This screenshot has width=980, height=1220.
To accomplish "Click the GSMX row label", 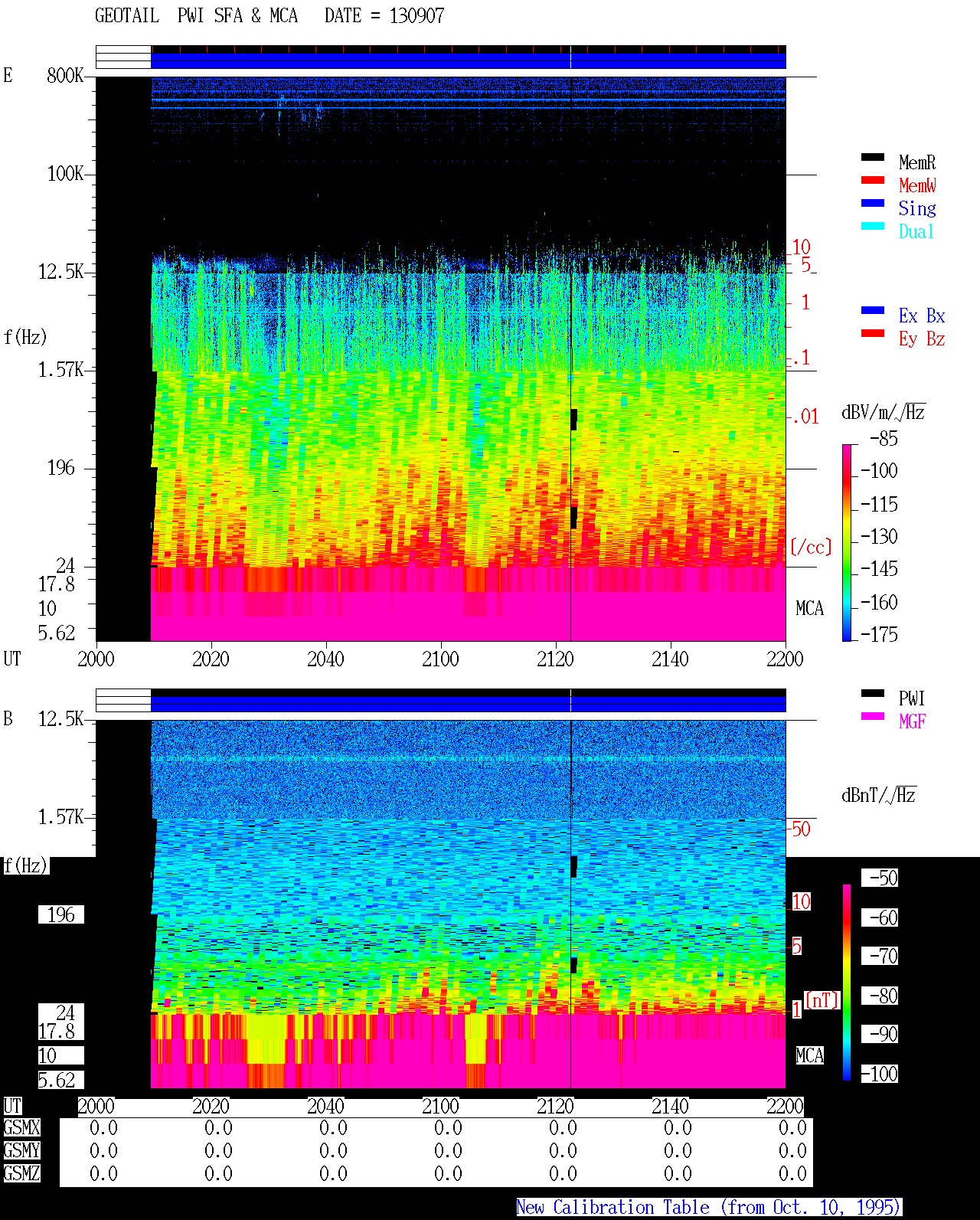I will [x=21, y=1128].
